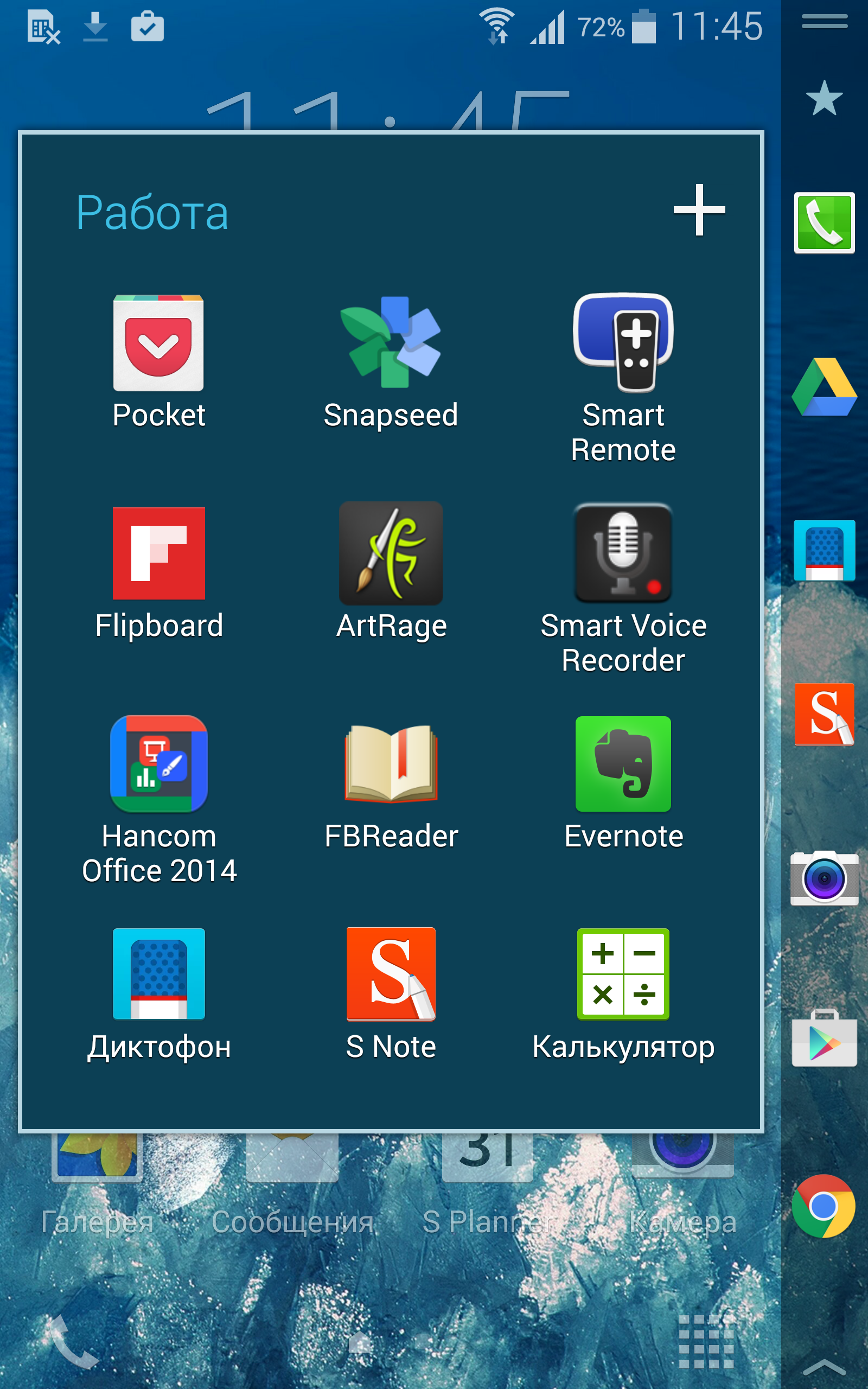Image resolution: width=868 pixels, height=1389 pixels.
Task: Tap the home page indicator
Action: pos(360,1342)
